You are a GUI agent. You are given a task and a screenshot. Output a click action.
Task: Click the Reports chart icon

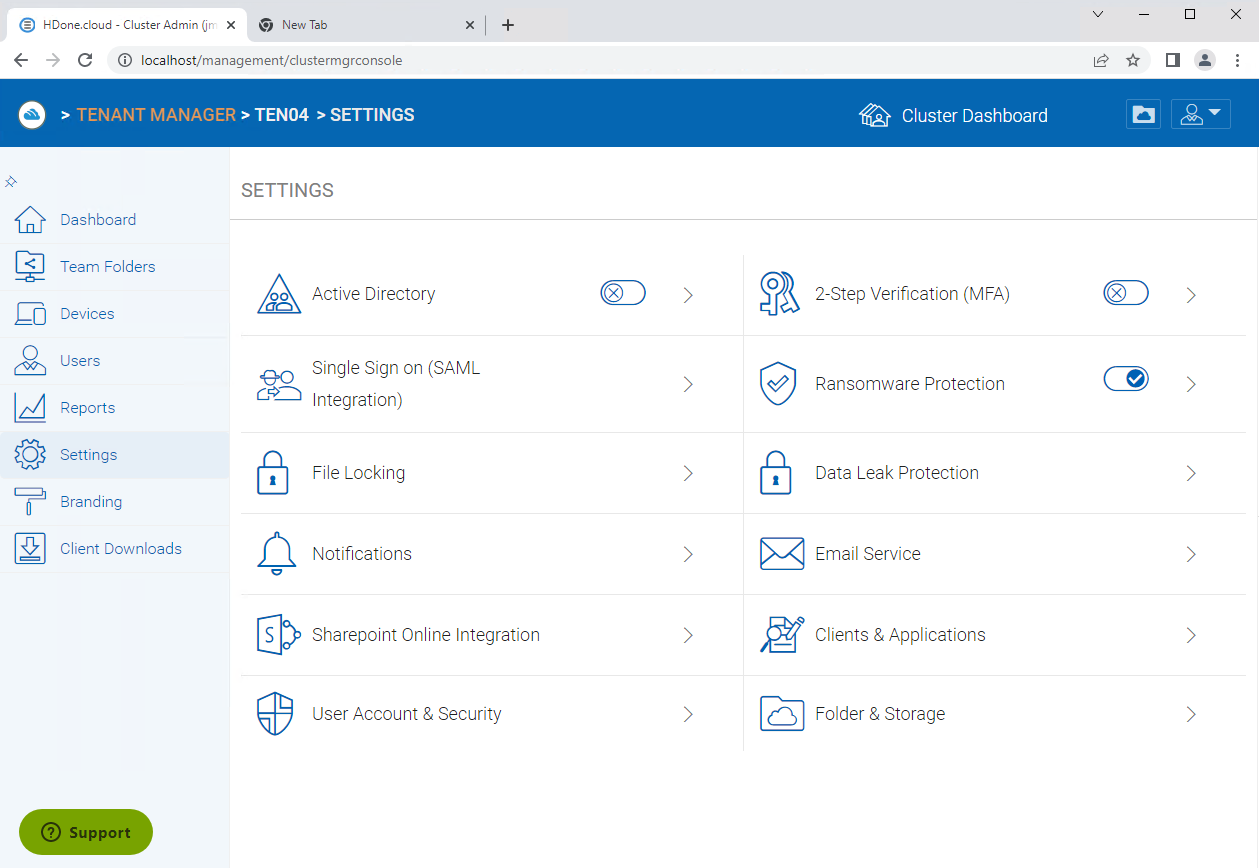(30, 408)
